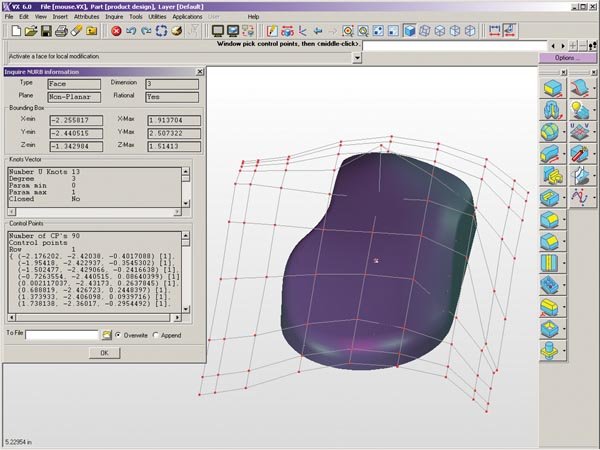This screenshot has width=600, height=450.
Task: Expand flyout arrow beside light bulb tool
Action: tap(594, 110)
